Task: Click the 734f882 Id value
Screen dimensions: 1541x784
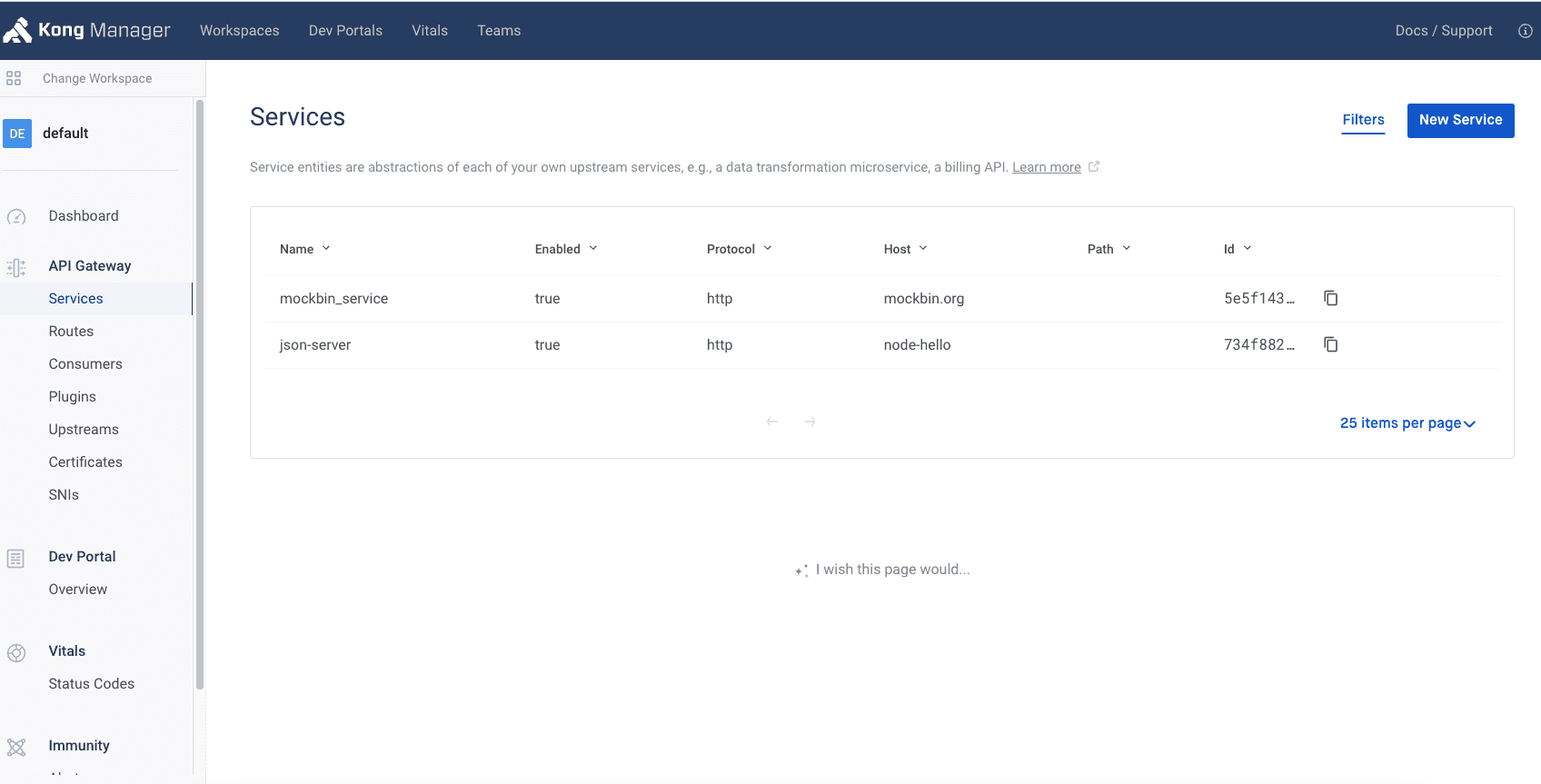Action: (x=1259, y=345)
